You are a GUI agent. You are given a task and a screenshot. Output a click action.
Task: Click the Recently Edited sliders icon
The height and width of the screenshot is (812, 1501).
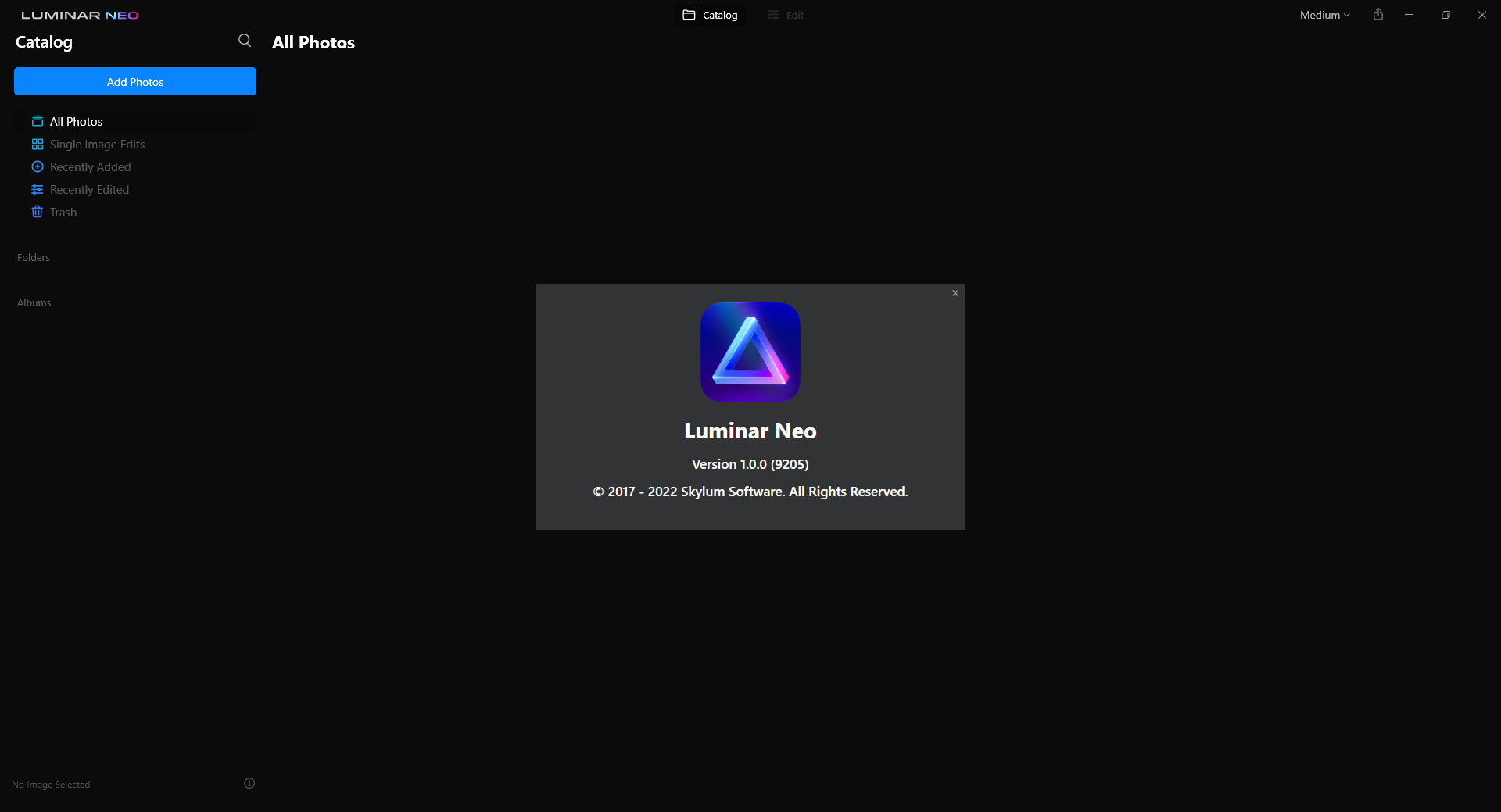37,189
